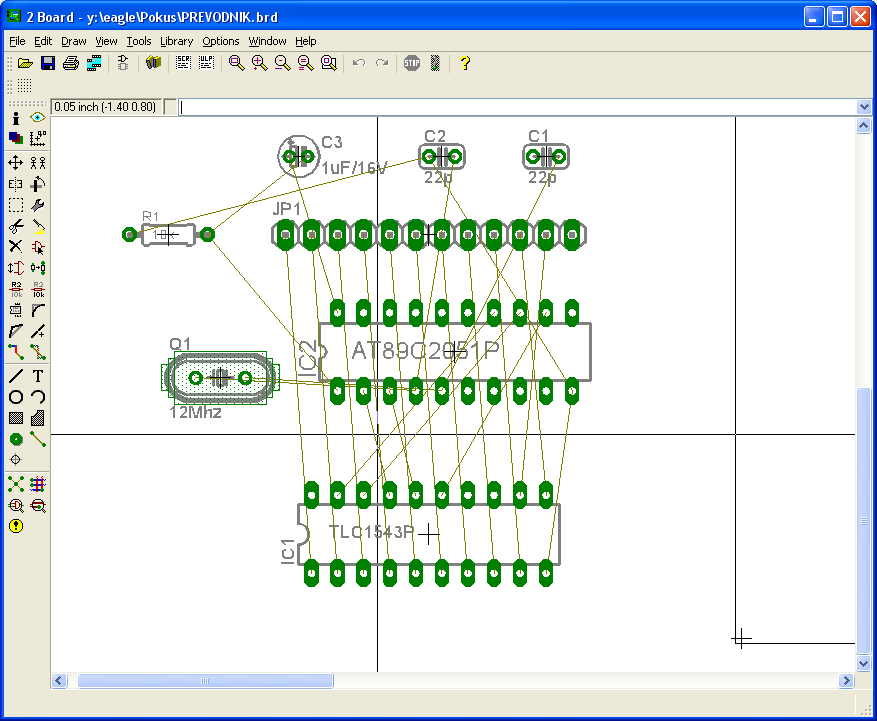Screen dimensions: 877x721
Task: Open Help with the question mark
Action: (x=465, y=63)
